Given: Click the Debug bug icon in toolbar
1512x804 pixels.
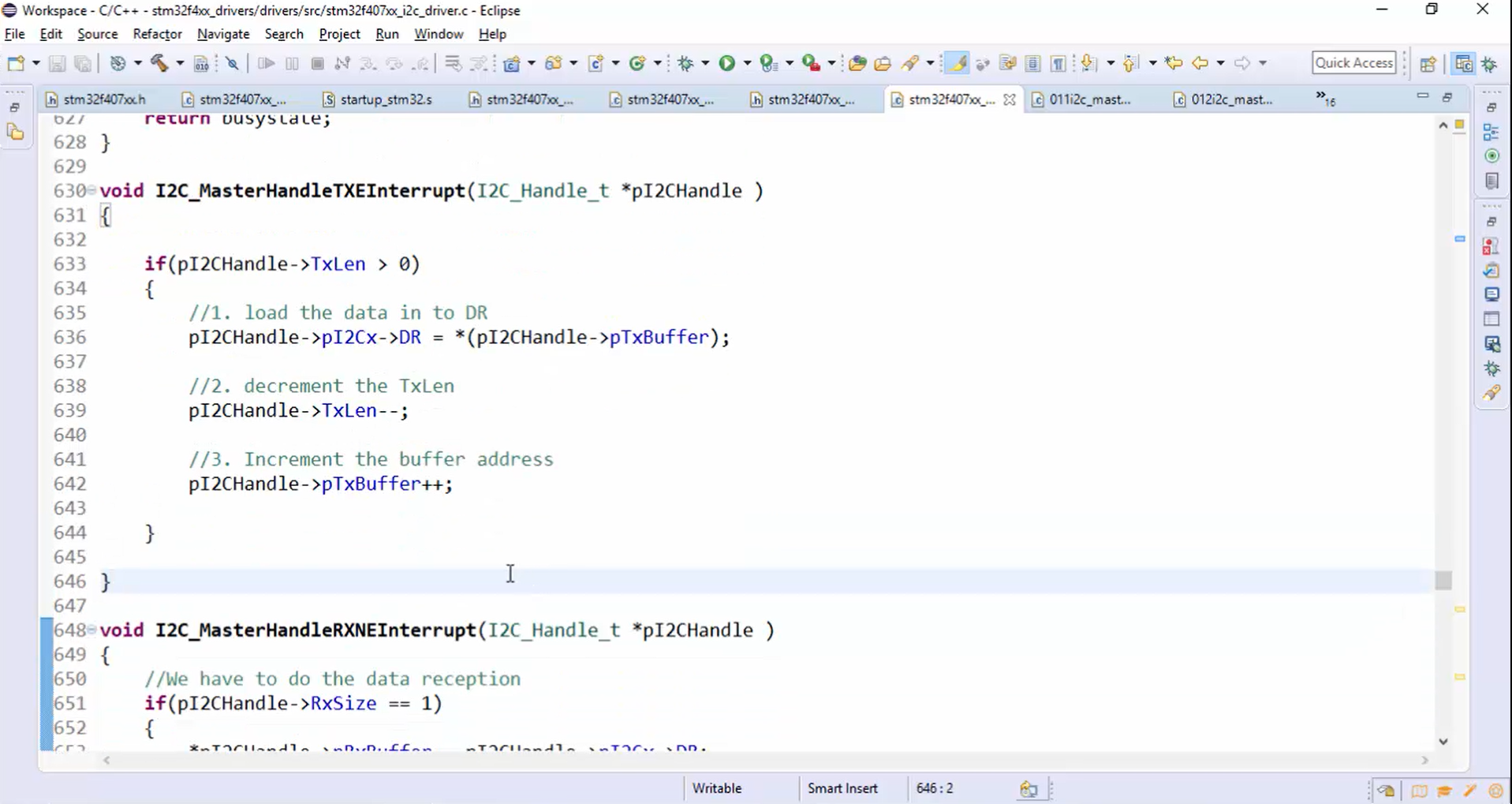Looking at the screenshot, I should pos(685,63).
